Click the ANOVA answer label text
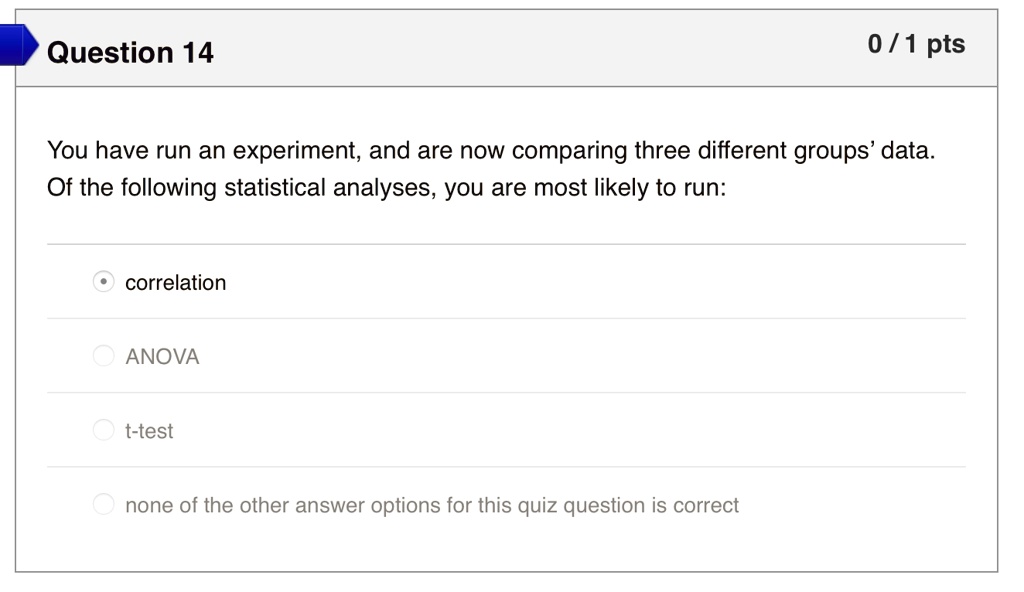1024x592 pixels. (161, 355)
